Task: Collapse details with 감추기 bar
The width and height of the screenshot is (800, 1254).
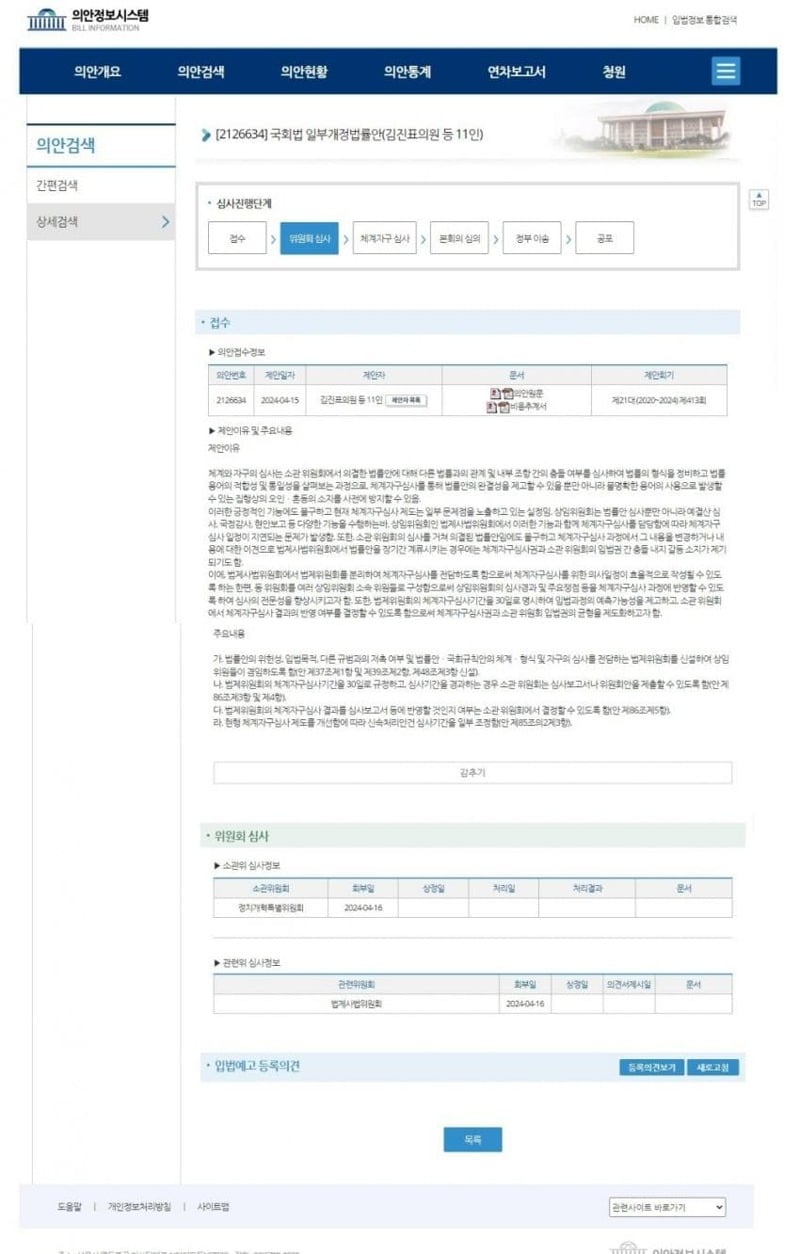Action: click(472, 773)
